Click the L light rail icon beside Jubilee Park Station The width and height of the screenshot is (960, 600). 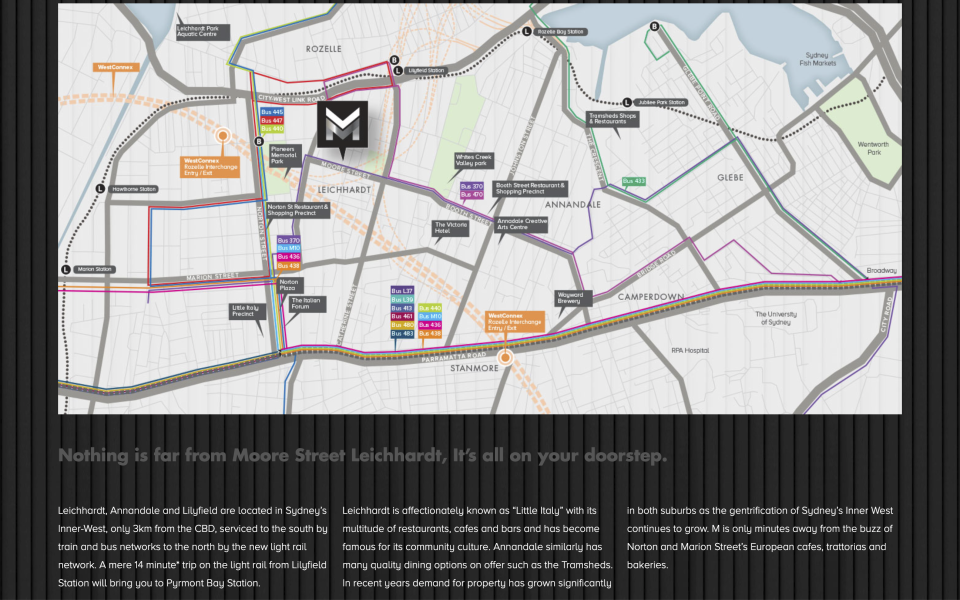[627, 103]
